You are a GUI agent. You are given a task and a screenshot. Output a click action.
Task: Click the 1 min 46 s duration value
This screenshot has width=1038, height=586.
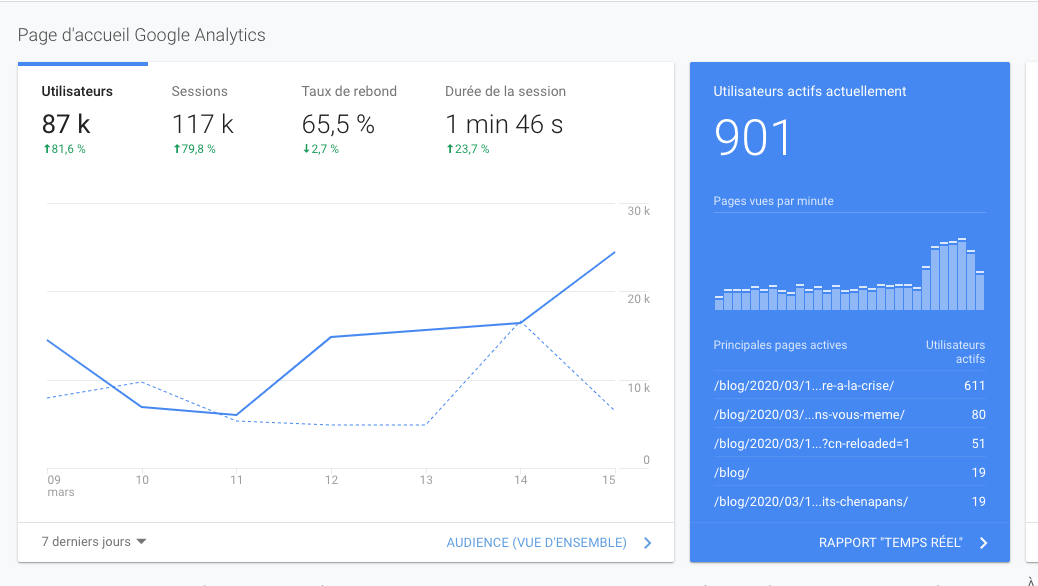click(x=504, y=124)
